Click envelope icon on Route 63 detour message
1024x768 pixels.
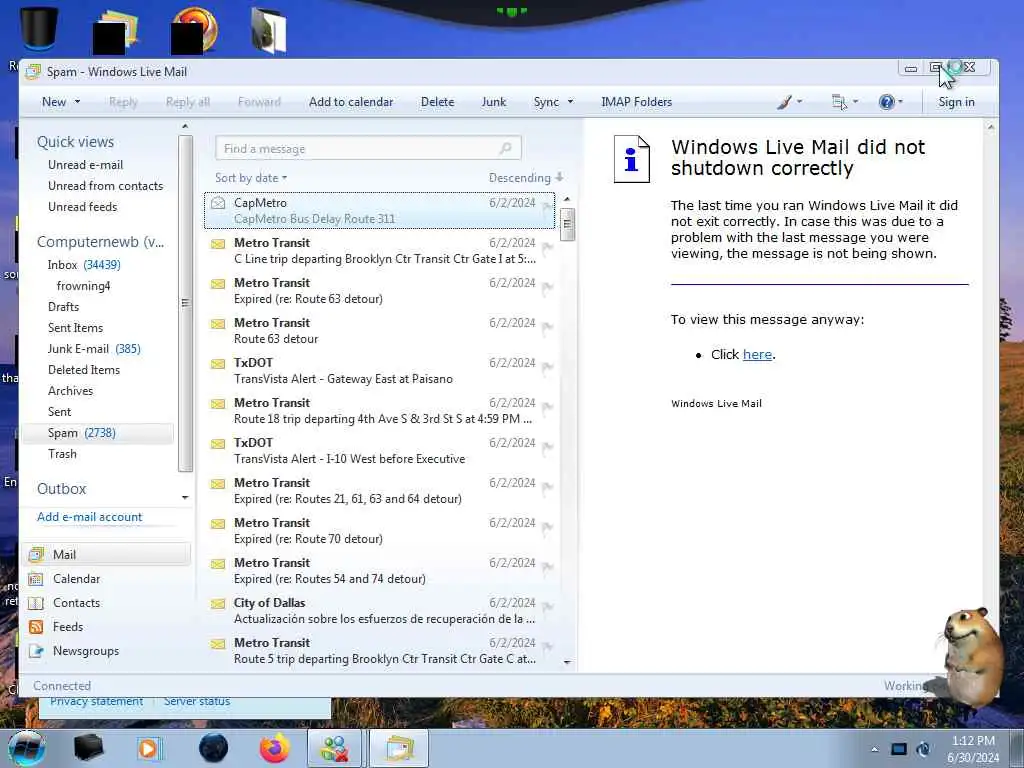point(218,324)
